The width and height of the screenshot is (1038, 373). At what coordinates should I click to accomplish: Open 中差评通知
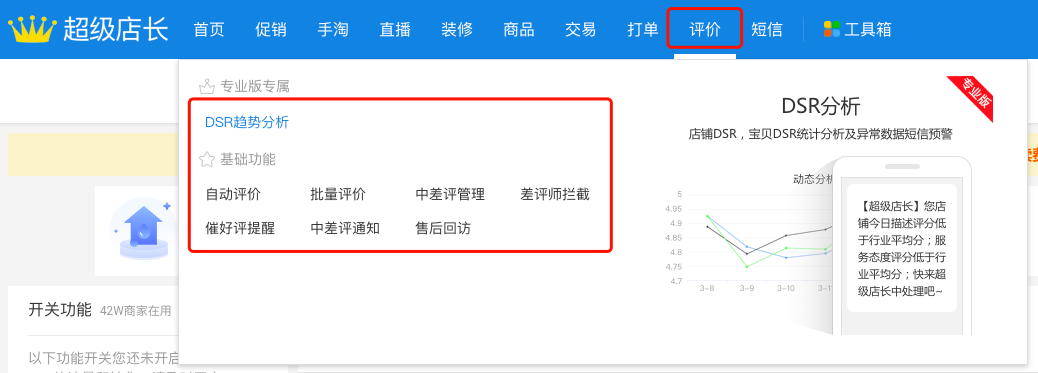[345, 229]
